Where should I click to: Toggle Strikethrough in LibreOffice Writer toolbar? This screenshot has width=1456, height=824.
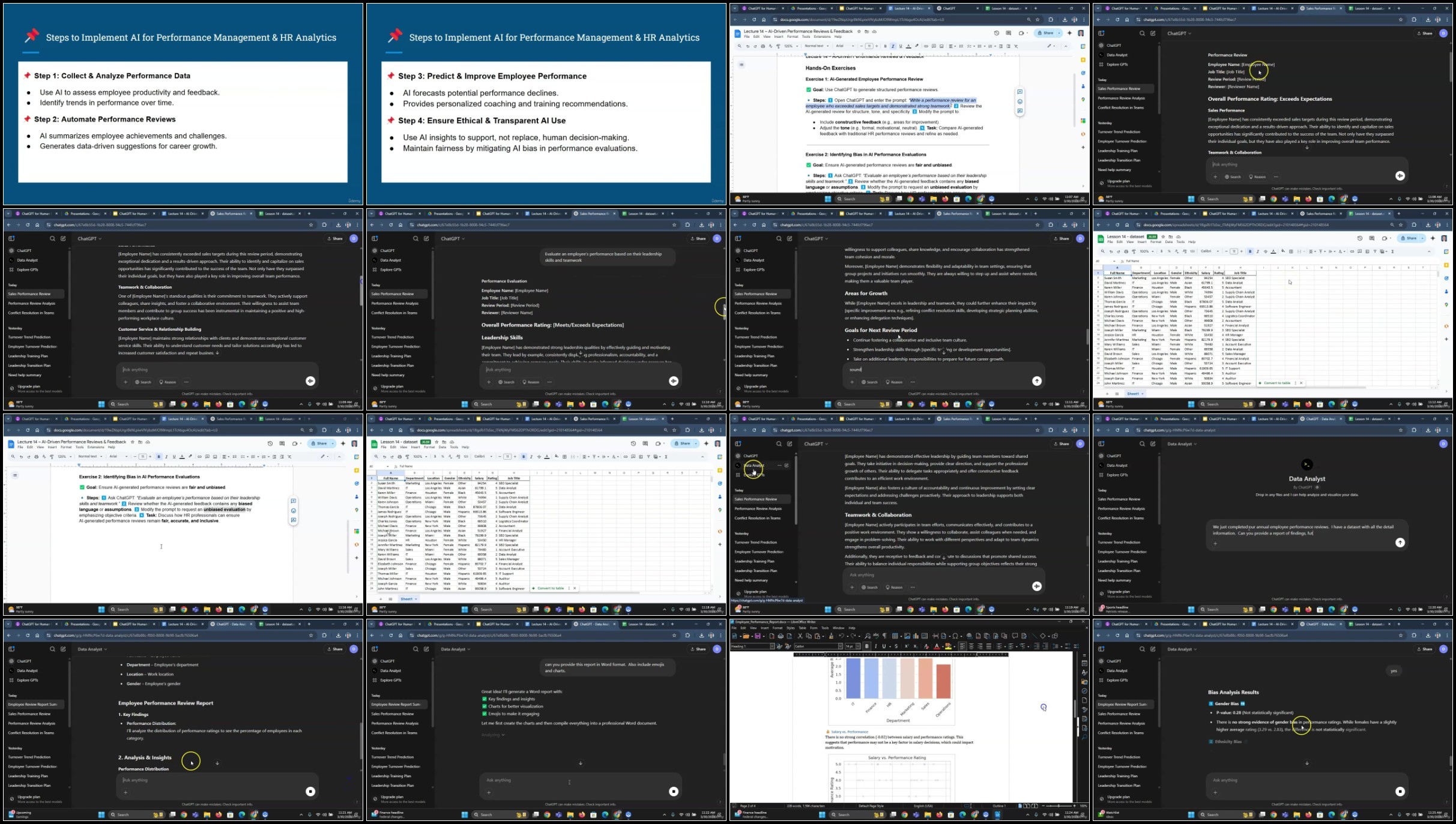tap(896, 646)
